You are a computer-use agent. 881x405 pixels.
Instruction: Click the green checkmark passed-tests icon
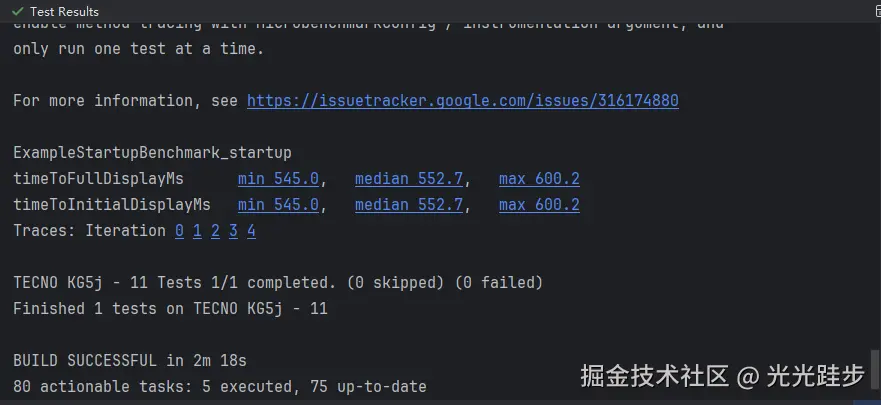click(x=17, y=11)
